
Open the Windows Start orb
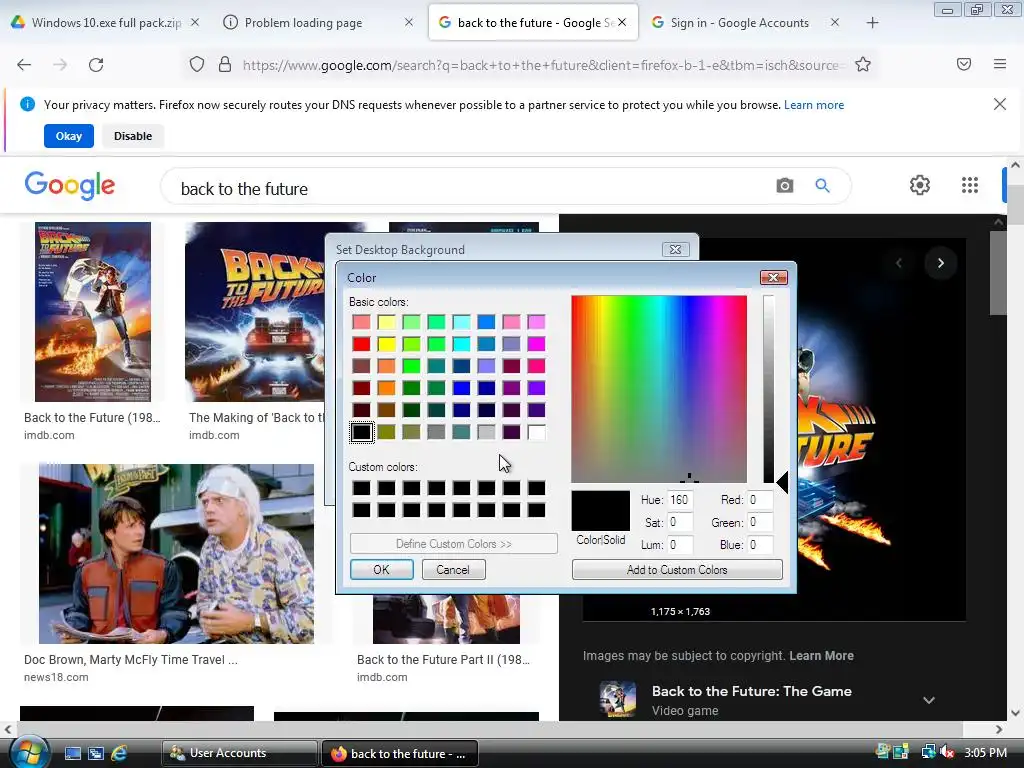pyautogui.click(x=29, y=753)
